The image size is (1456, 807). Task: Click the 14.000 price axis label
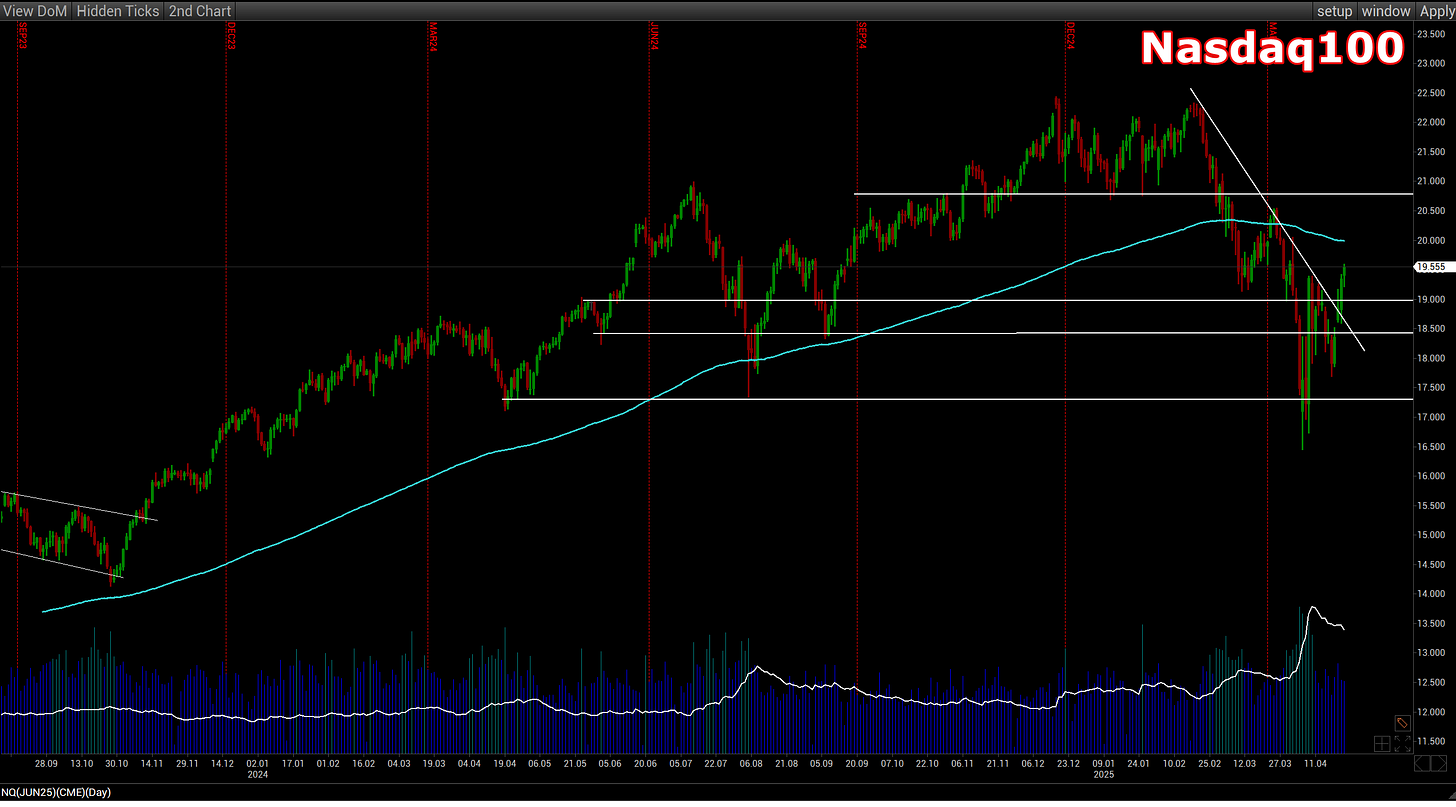1433,594
